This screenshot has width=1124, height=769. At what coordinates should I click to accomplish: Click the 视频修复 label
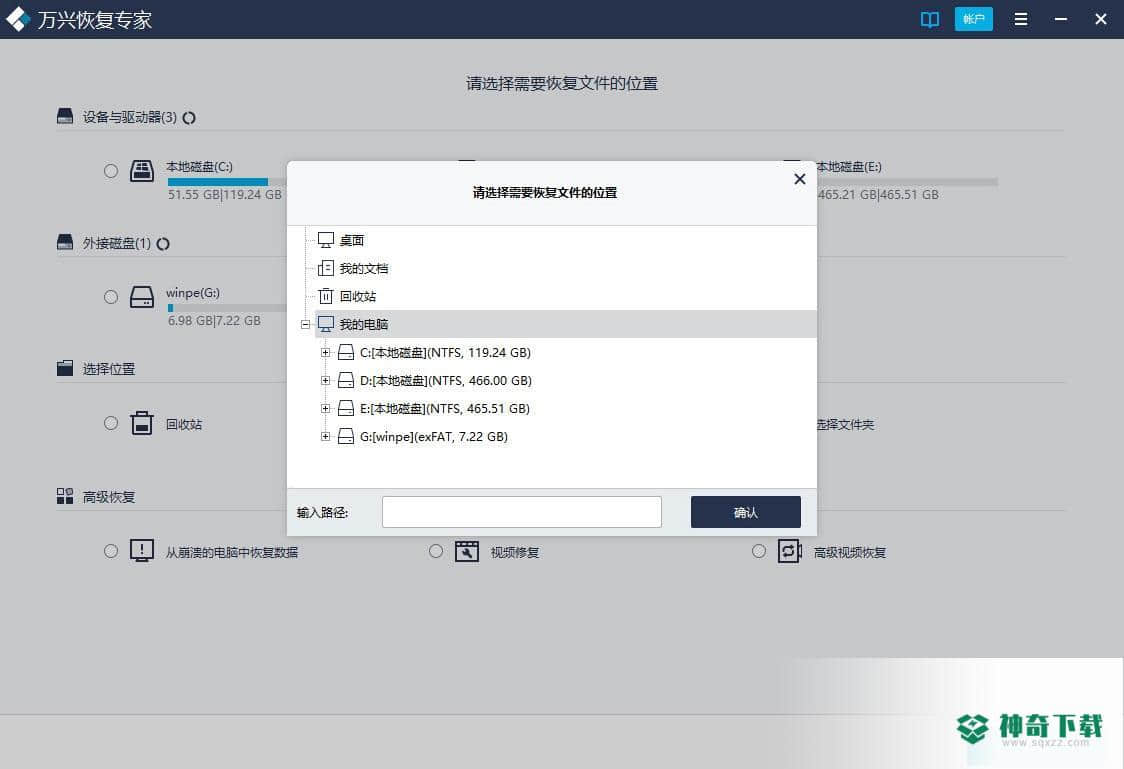point(515,553)
